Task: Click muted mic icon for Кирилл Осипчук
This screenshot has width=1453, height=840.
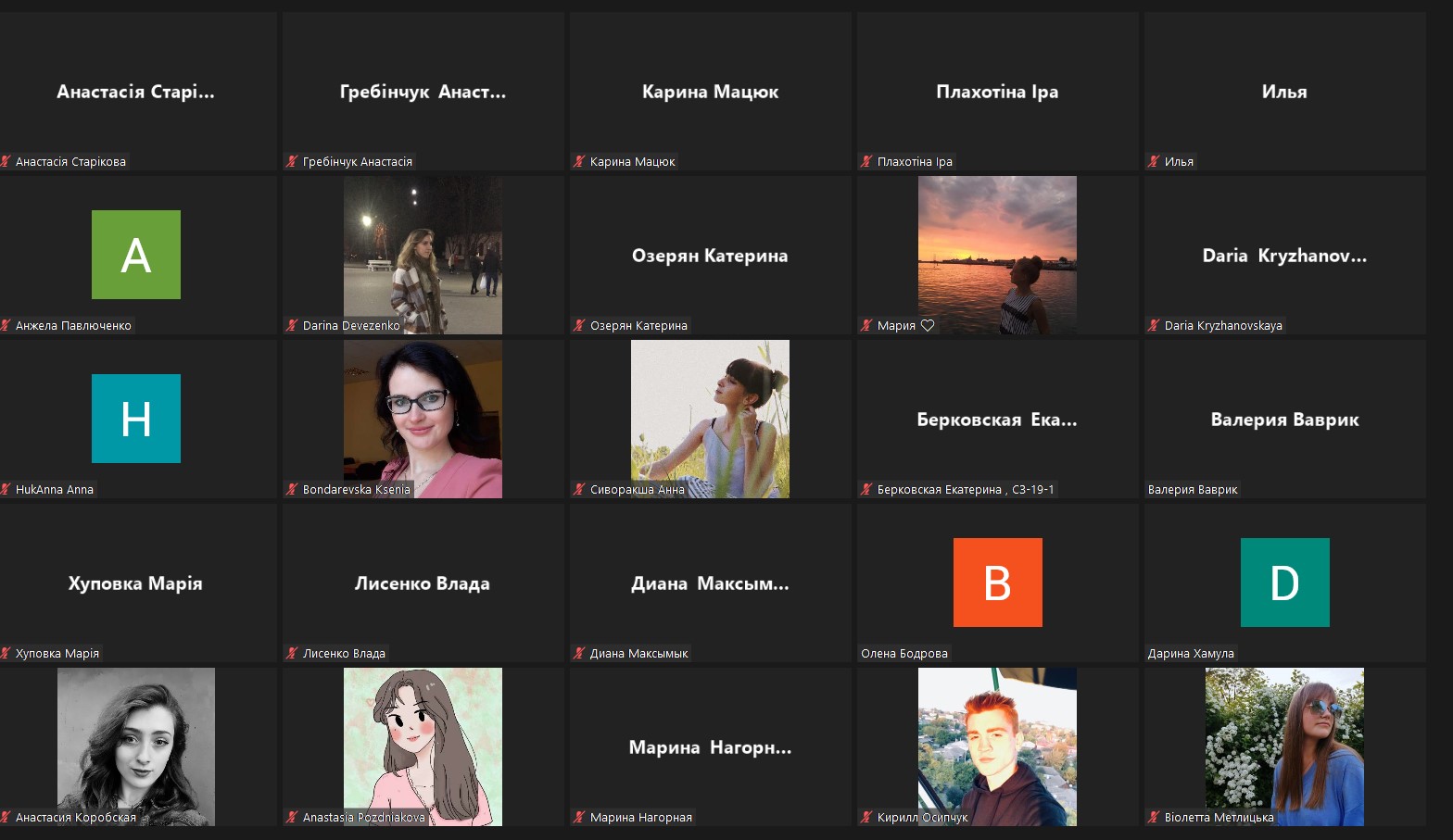Action: pos(866,817)
